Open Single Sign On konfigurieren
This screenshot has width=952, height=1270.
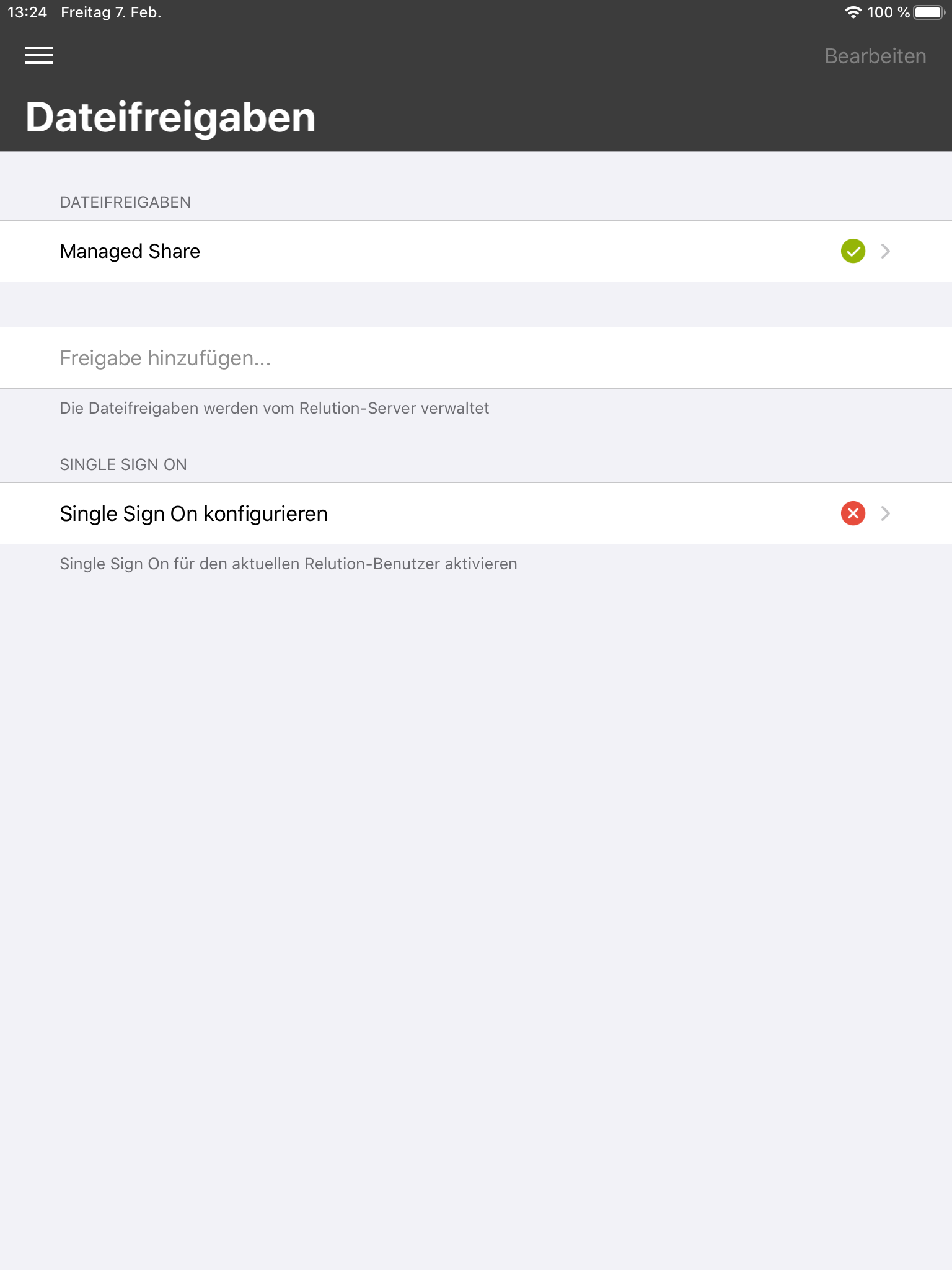[476, 513]
